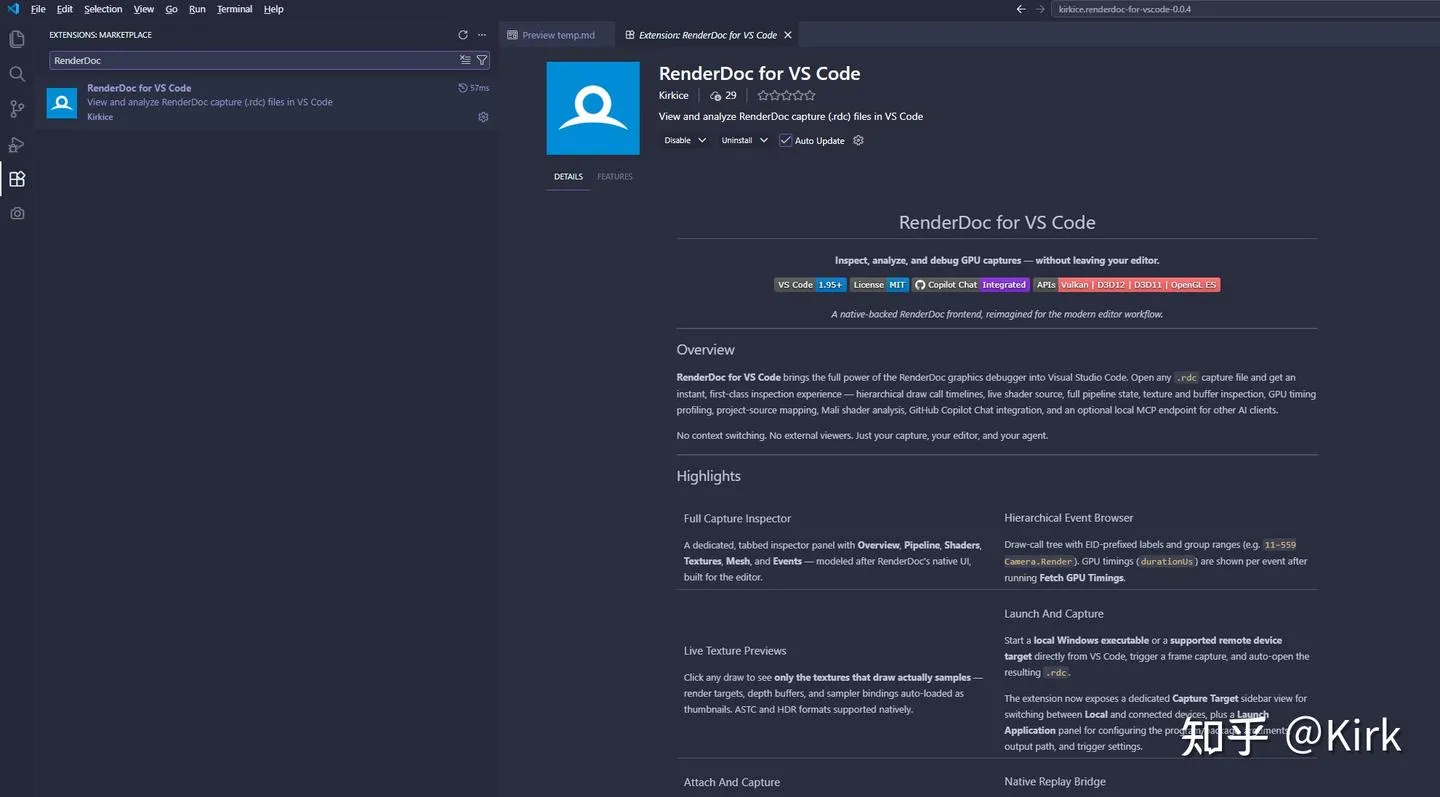Click the "Attach And Capture" text

tap(732, 783)
